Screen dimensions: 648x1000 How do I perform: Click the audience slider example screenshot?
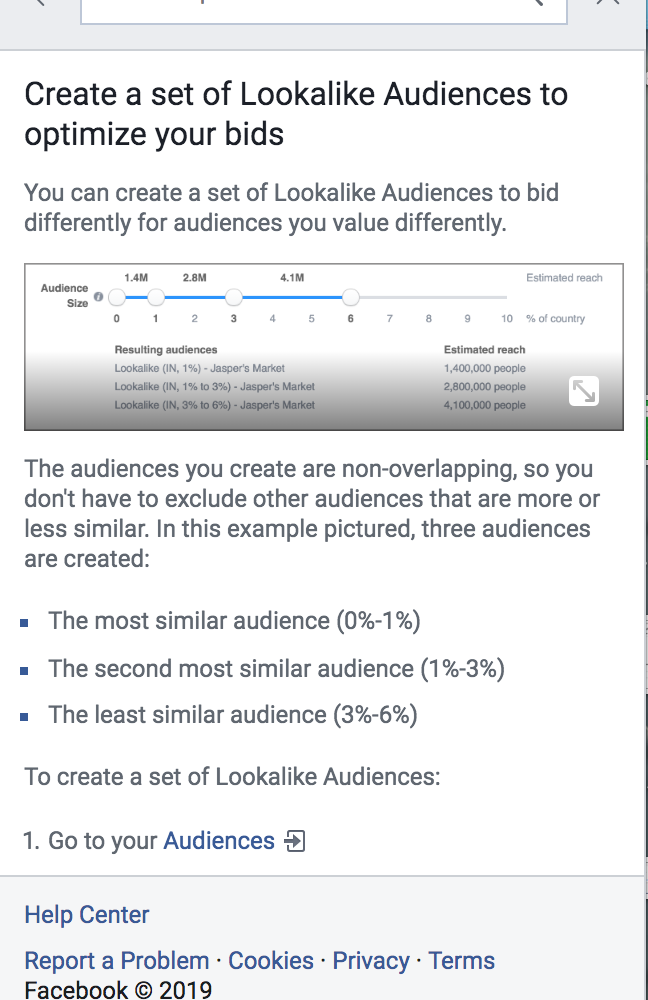point(324,347)
